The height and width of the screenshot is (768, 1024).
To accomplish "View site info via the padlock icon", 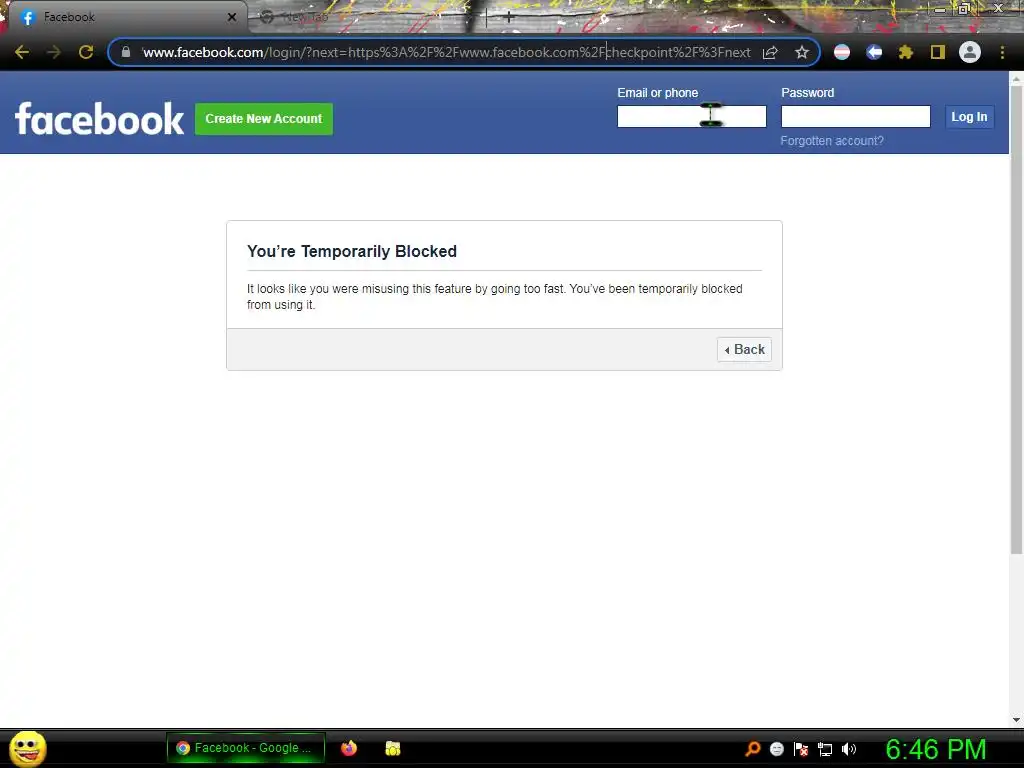I will 126,52.
